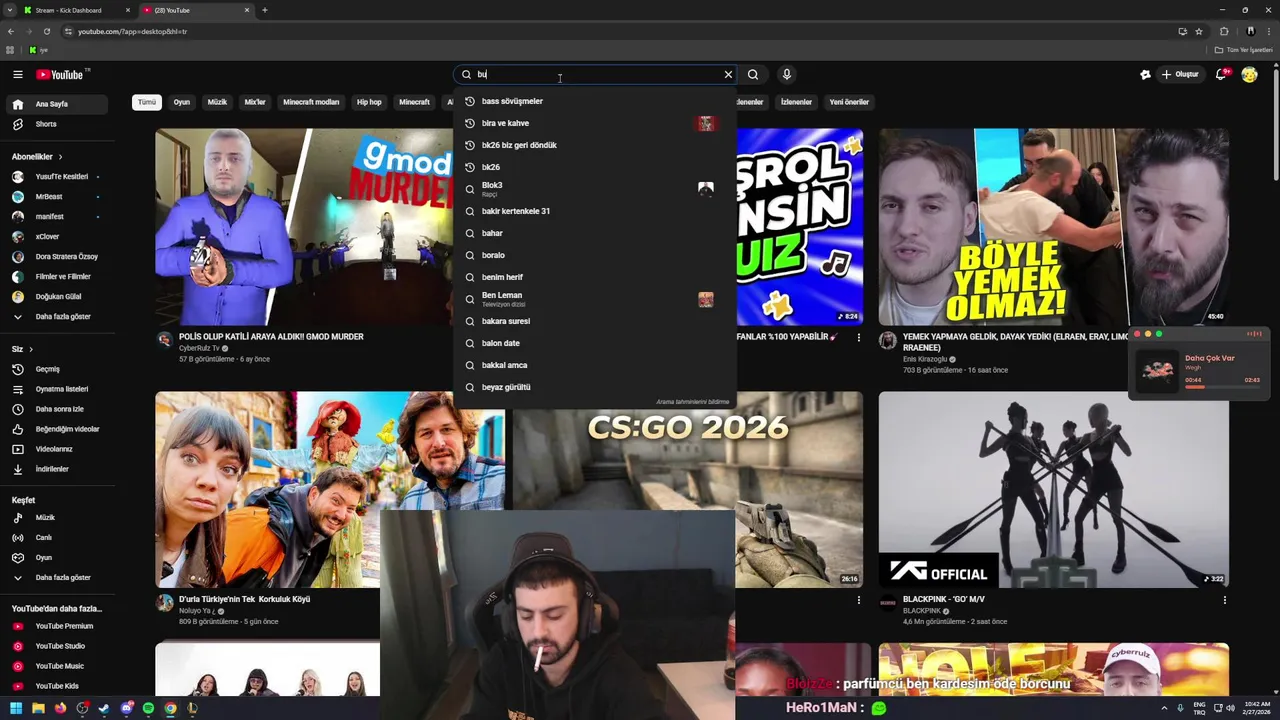Open the account avatar menu
This screenshot has height=720, width=1280.
tap(1249, 74)
